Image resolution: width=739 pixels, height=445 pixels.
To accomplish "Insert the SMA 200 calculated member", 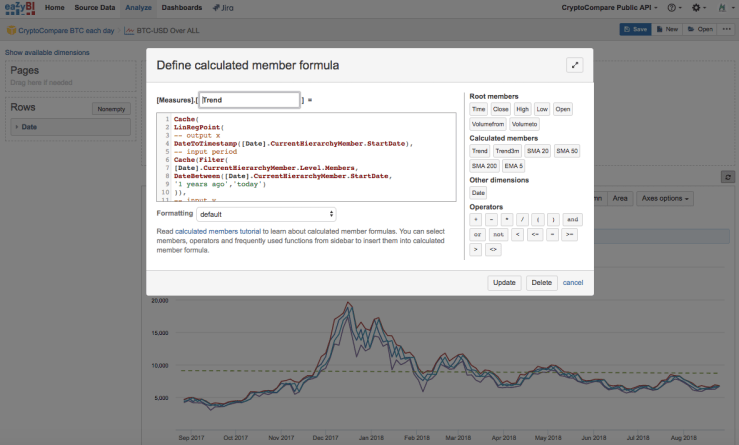I will click(483, 165).
